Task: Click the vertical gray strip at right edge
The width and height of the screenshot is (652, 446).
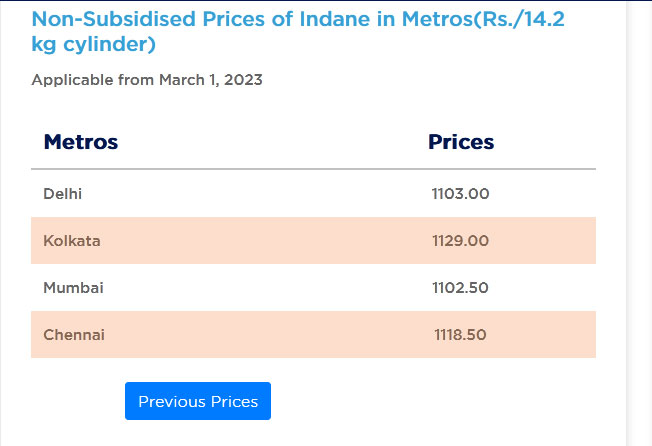Action: (x=633, y=223)
